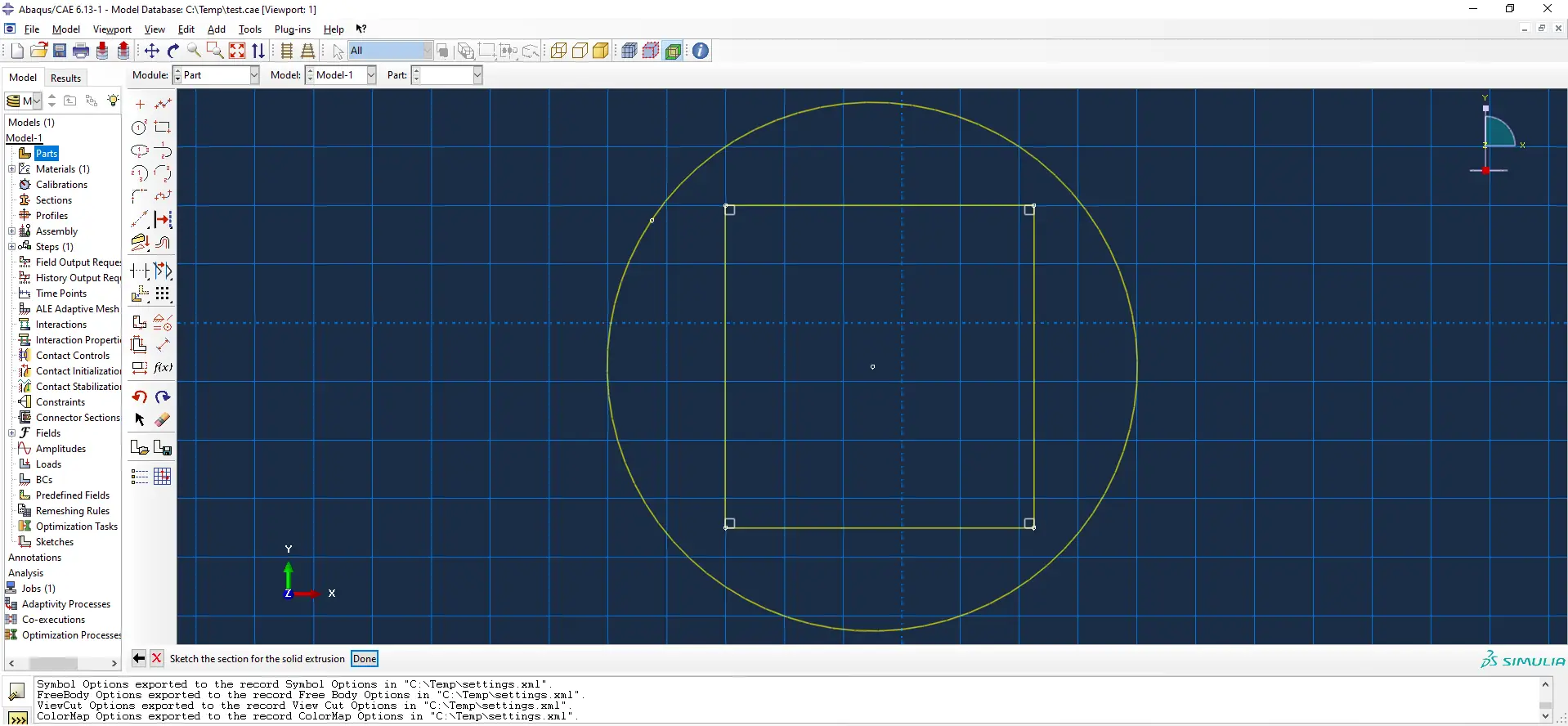Click the Save Sketch As icon
The height and width of the screenshot is (726, 1568).
[164, 448]
